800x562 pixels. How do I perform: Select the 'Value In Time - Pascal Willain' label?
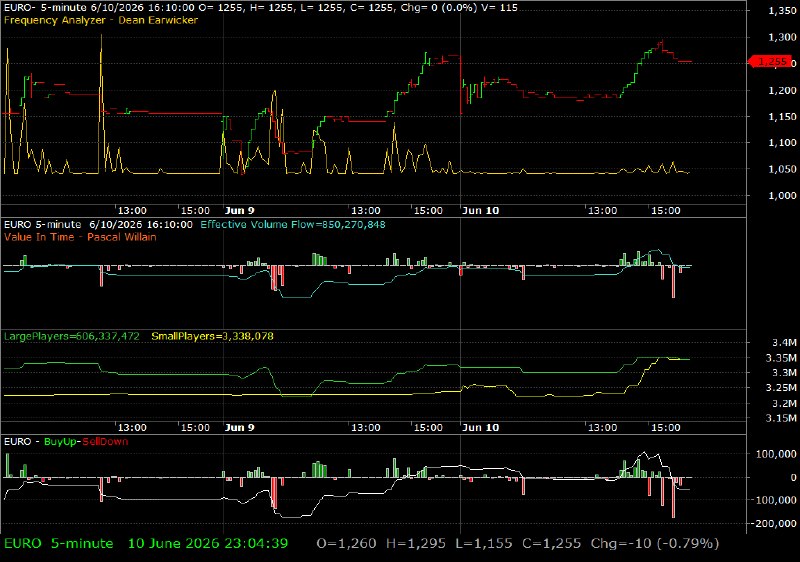(x=80, y=237)
